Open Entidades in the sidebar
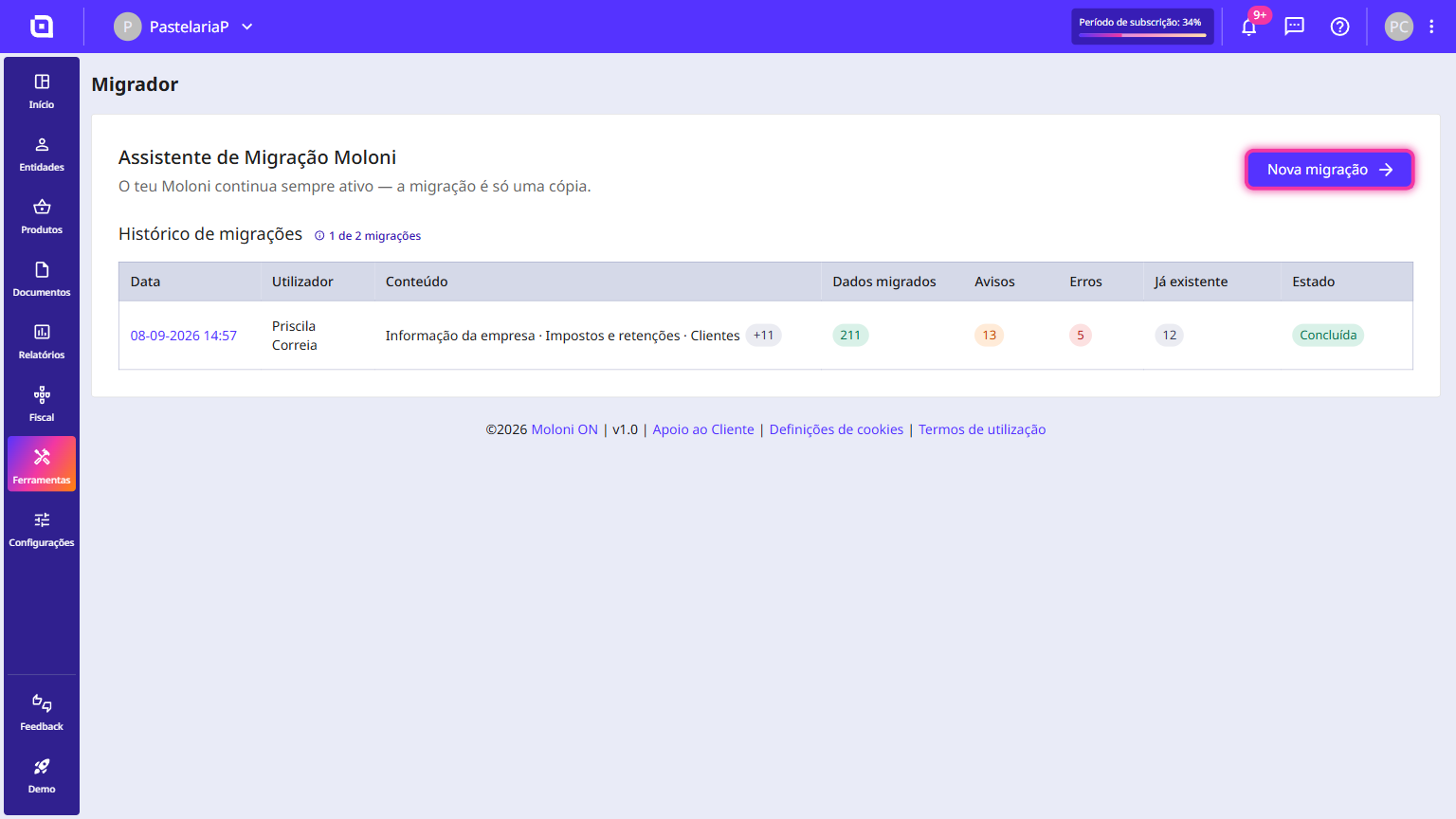Screen dimensions: 1456x819 click(42, 154)
